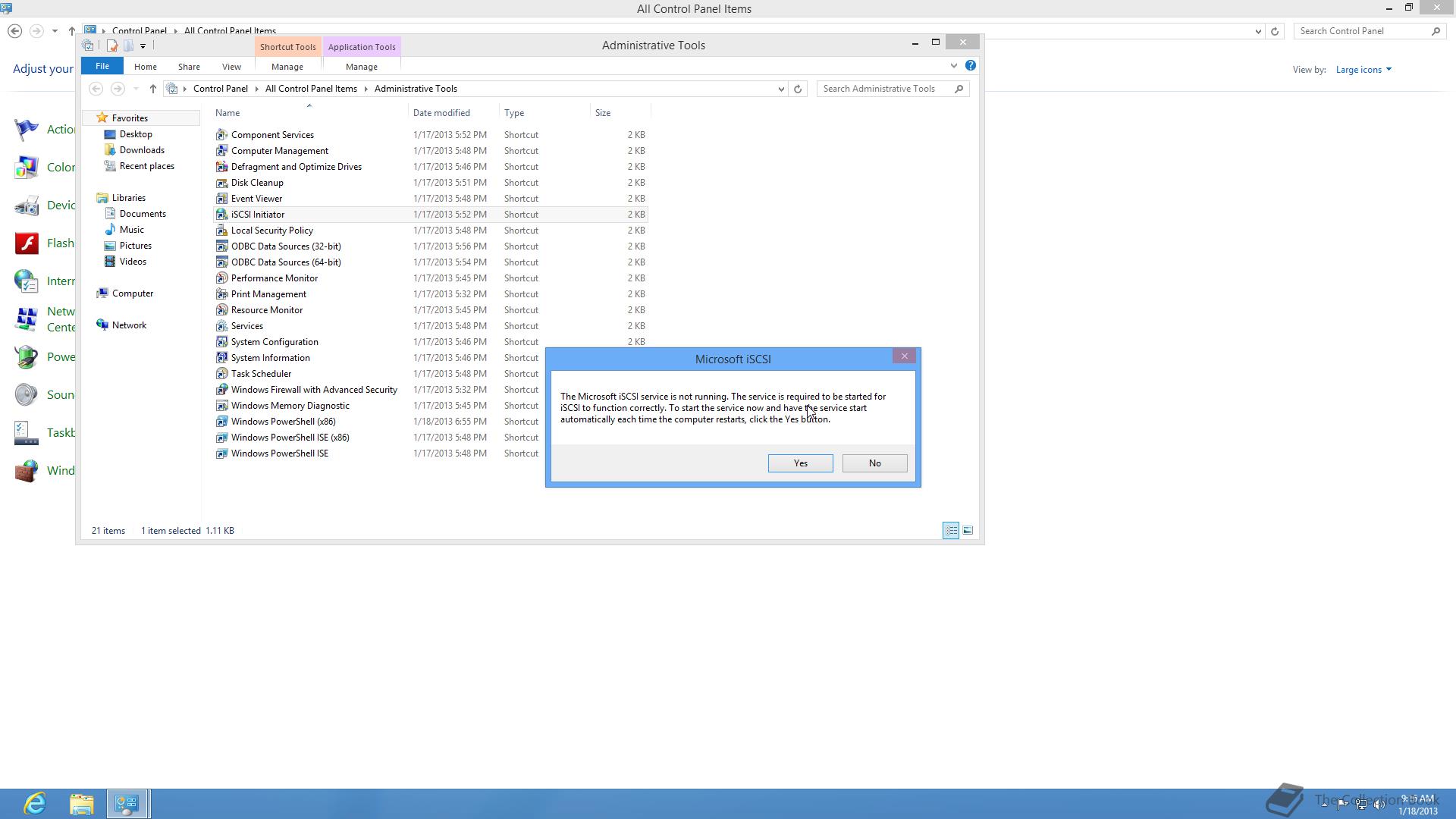The image size is (1456, 819).
Task: Open Desktop in the navigation pane
Action: [x=136, y=134]
